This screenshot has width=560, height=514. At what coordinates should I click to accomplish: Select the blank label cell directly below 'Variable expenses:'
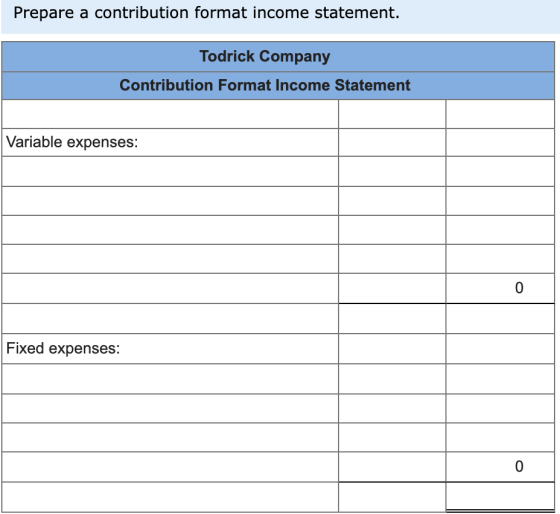(x=170, y=171)
